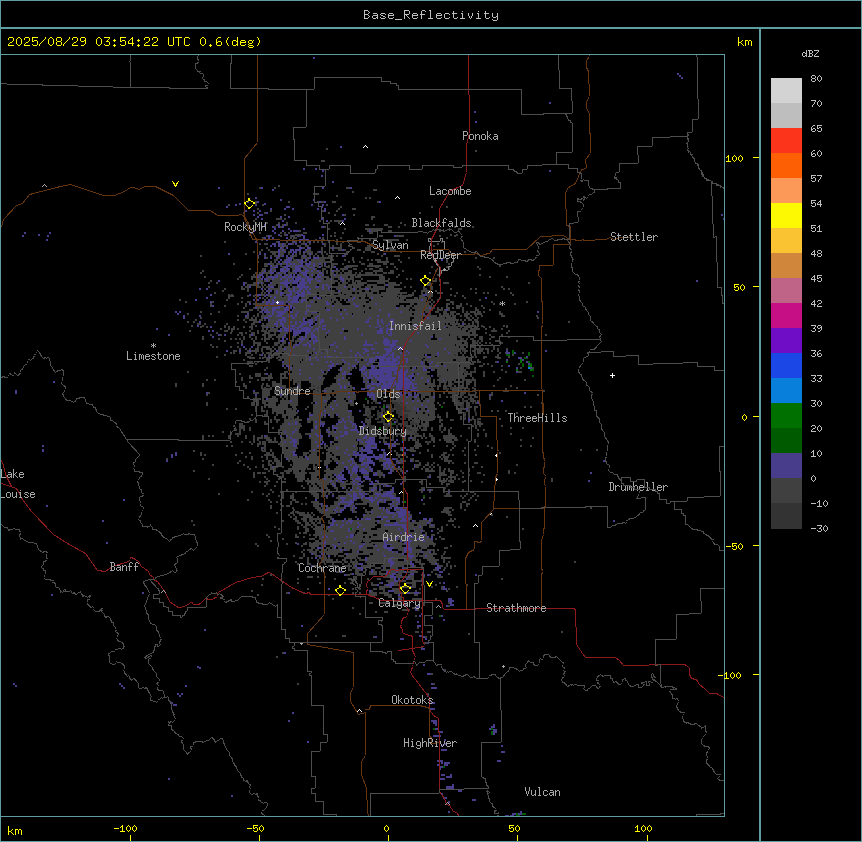This screenshot has height=842, width=862.
Task: Click the white plus marker northwest of Drumheller
Action: pyautogui.click(x=612, y=375)
